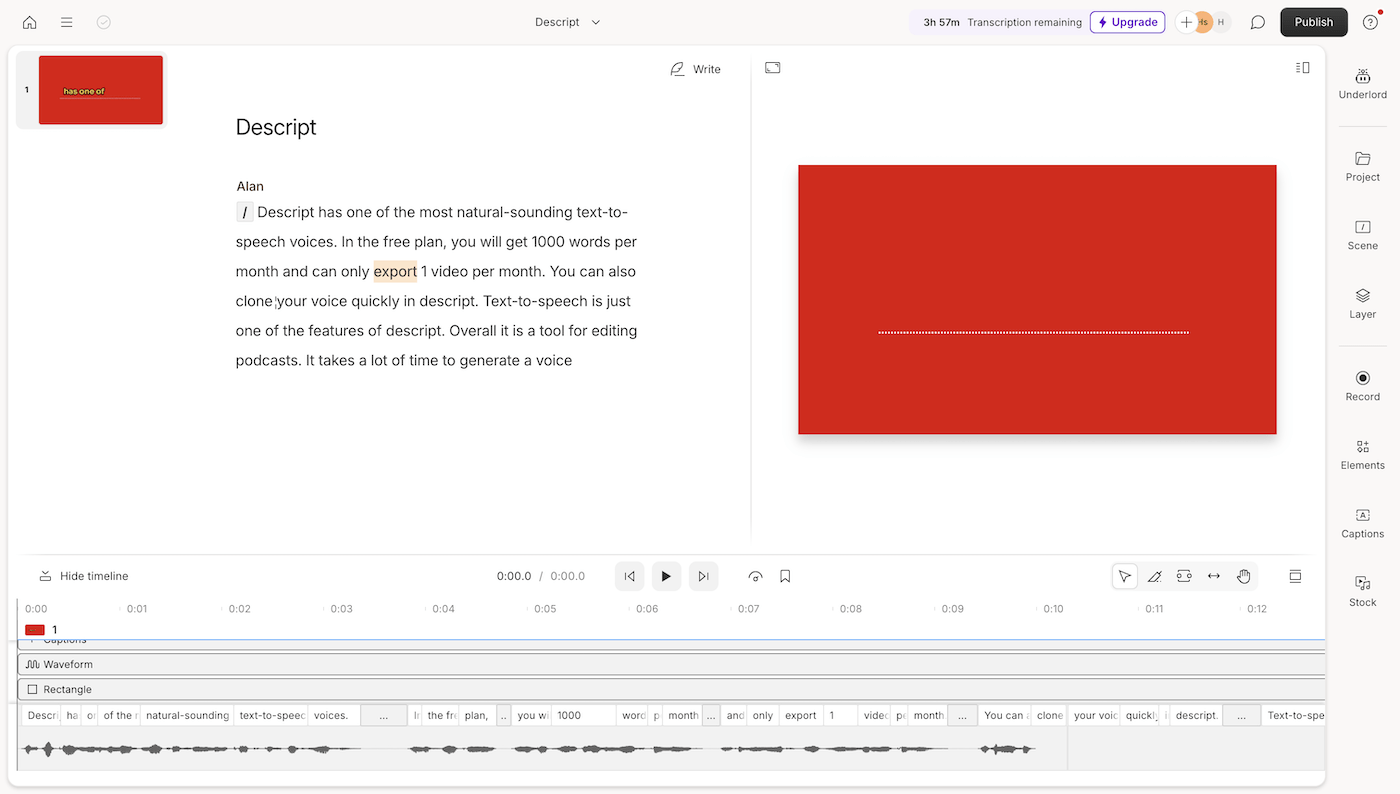Open the Descript project name dropdown
Viewport: 1400px width, 794px height.
[x=568, y=22]
